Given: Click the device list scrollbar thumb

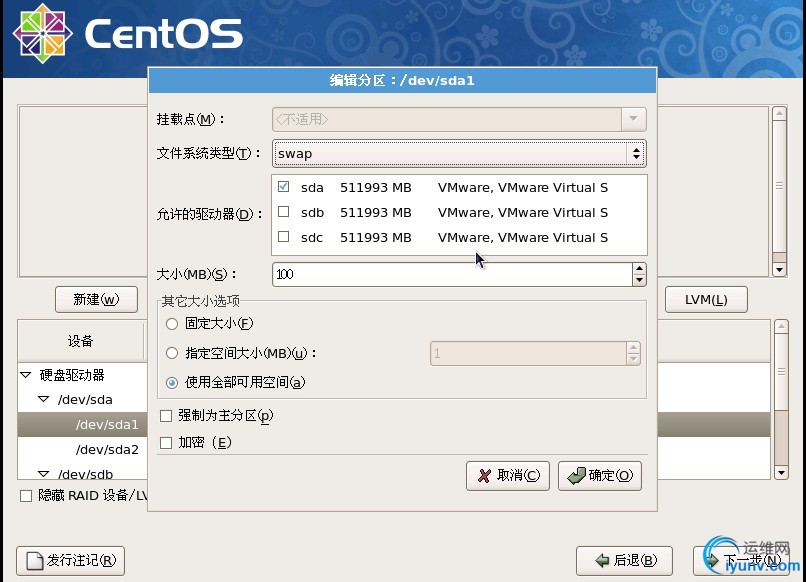Looking at the screenshot, I should click(x=781, y=372).
